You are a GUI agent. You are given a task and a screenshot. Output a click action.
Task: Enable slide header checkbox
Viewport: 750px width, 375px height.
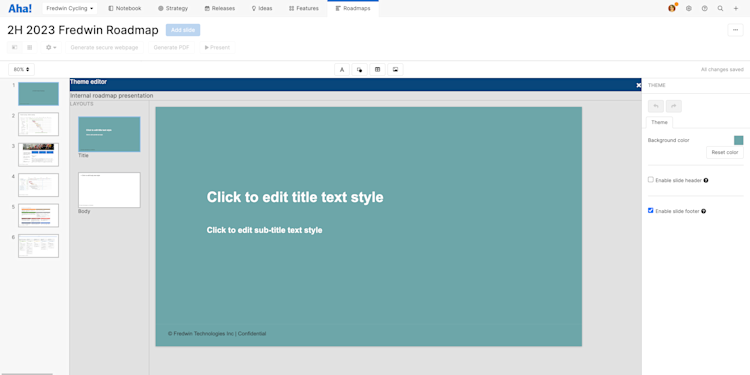click(x=651, y=180)
